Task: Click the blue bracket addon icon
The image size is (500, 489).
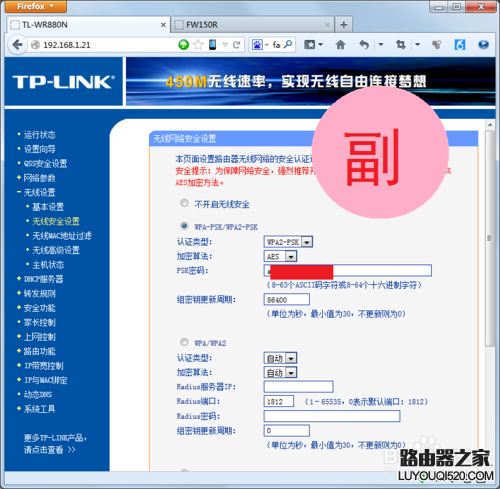Action: pos(460,45)
